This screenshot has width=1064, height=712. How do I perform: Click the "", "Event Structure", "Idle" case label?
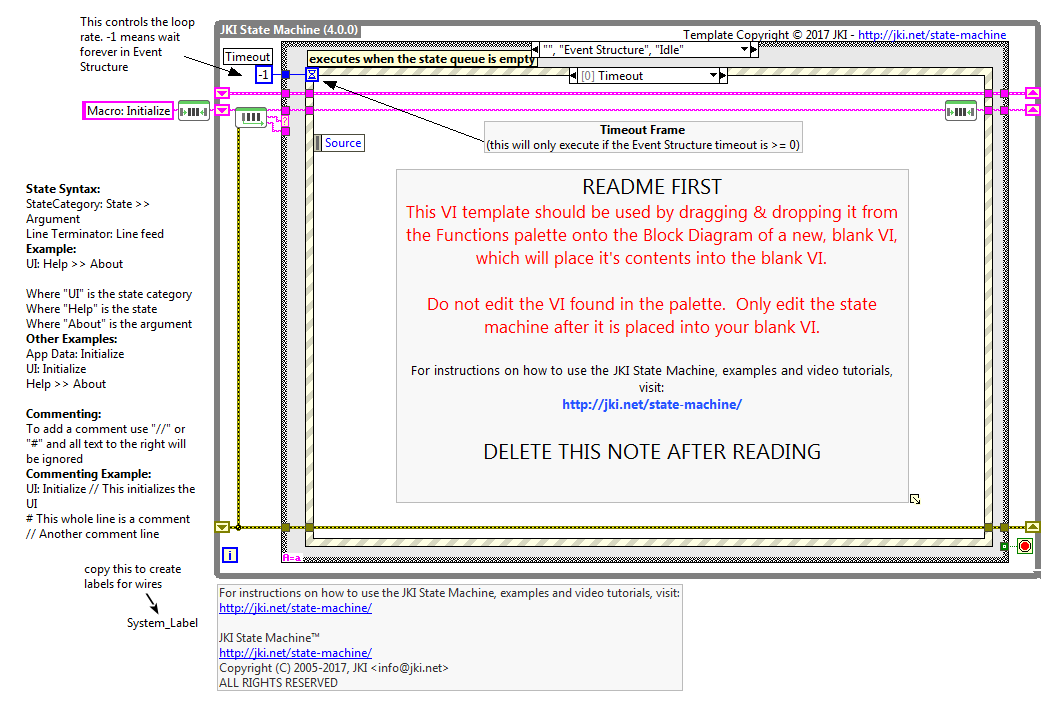(x=613, y=50)
